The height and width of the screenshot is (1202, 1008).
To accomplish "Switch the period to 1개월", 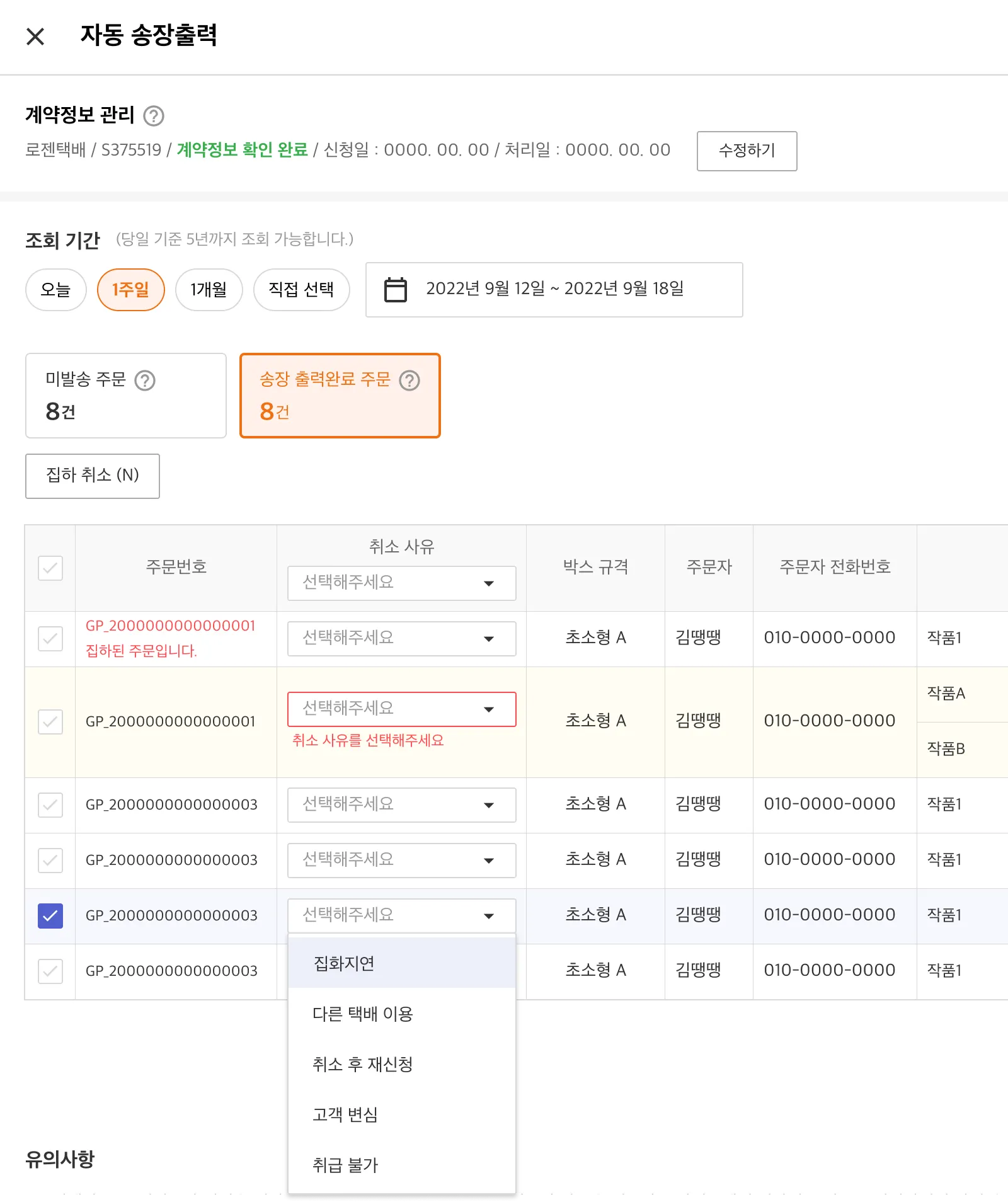I will [x=209, y=290].
